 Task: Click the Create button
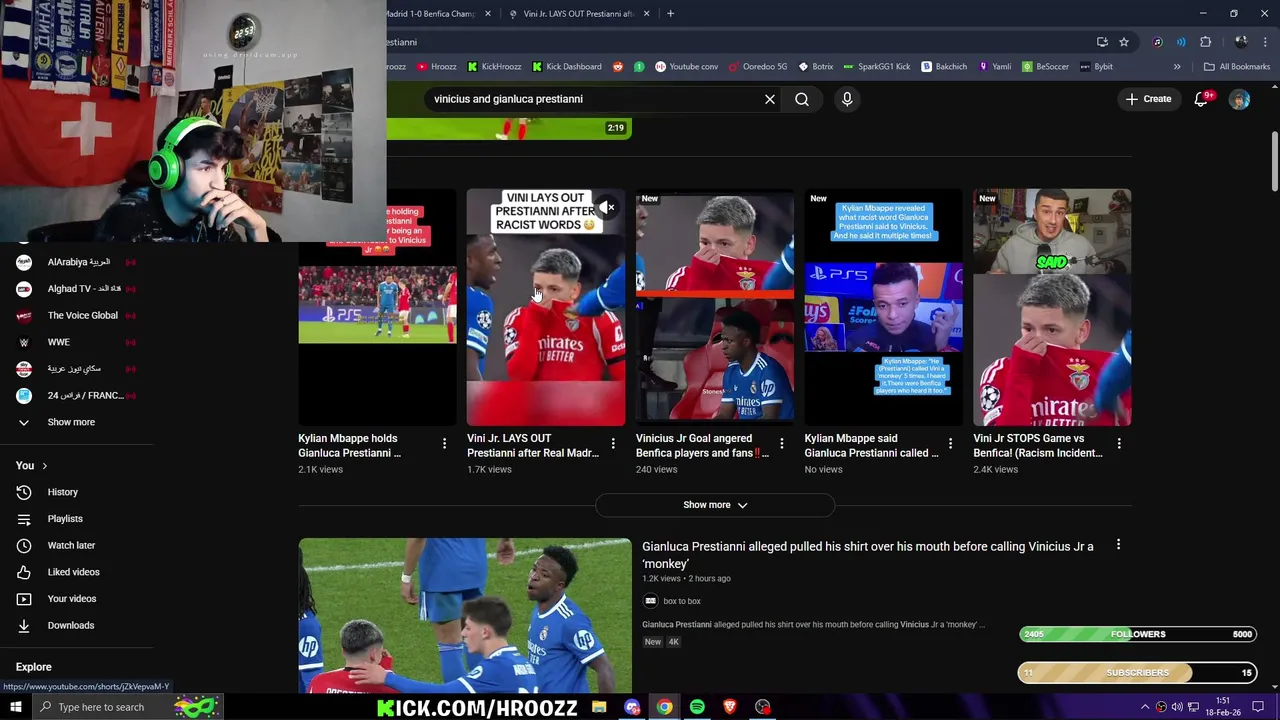click(1148, 99)
